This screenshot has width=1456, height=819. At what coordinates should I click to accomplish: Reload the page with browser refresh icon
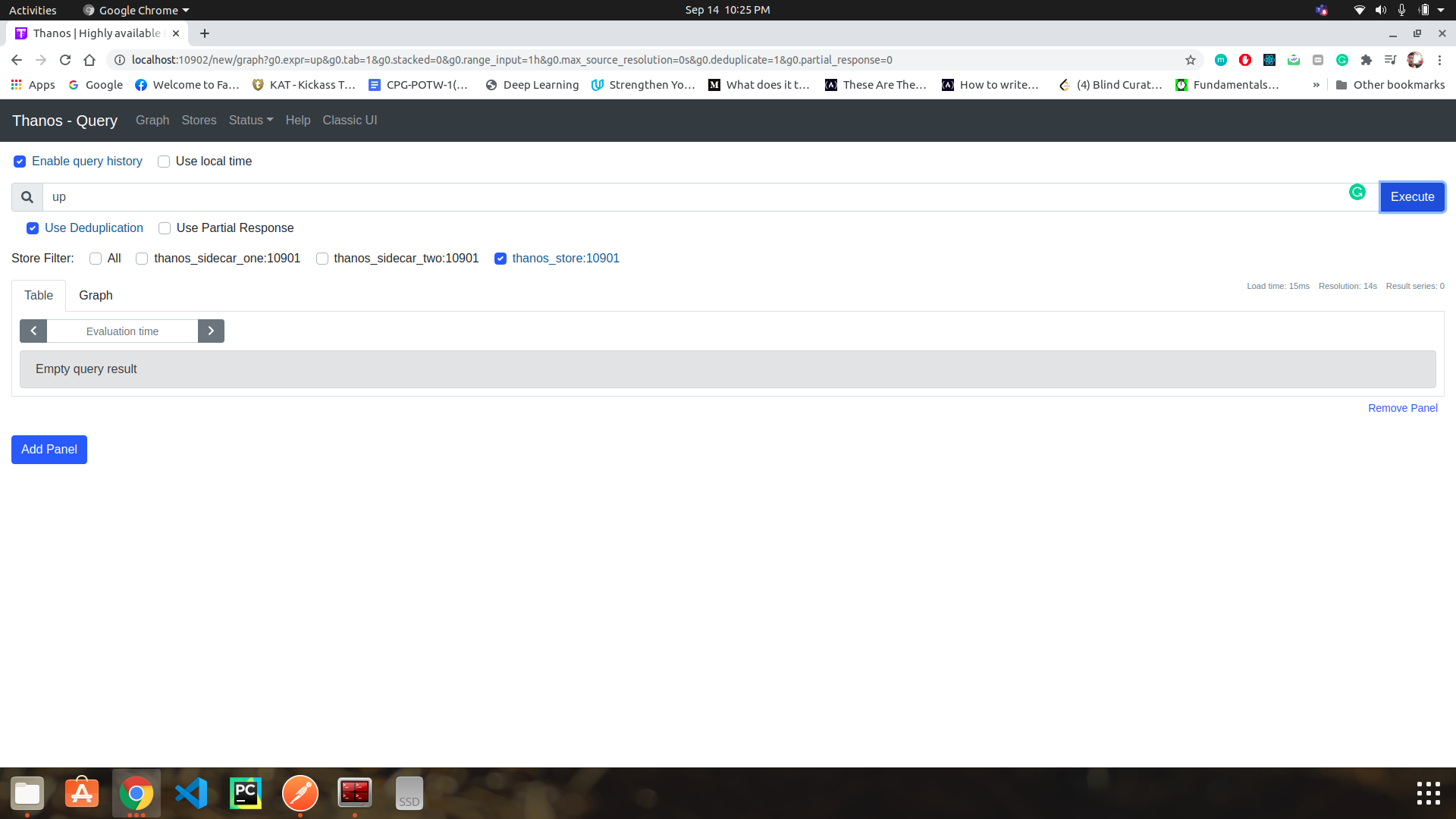pyautogui.click(x=65, y=60)
